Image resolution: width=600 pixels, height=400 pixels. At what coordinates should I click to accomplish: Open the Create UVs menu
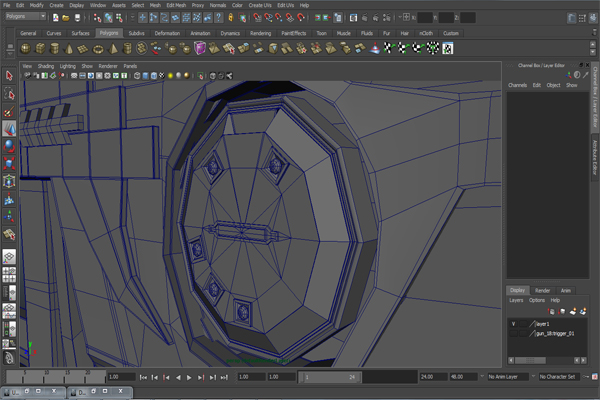point(260,5)
